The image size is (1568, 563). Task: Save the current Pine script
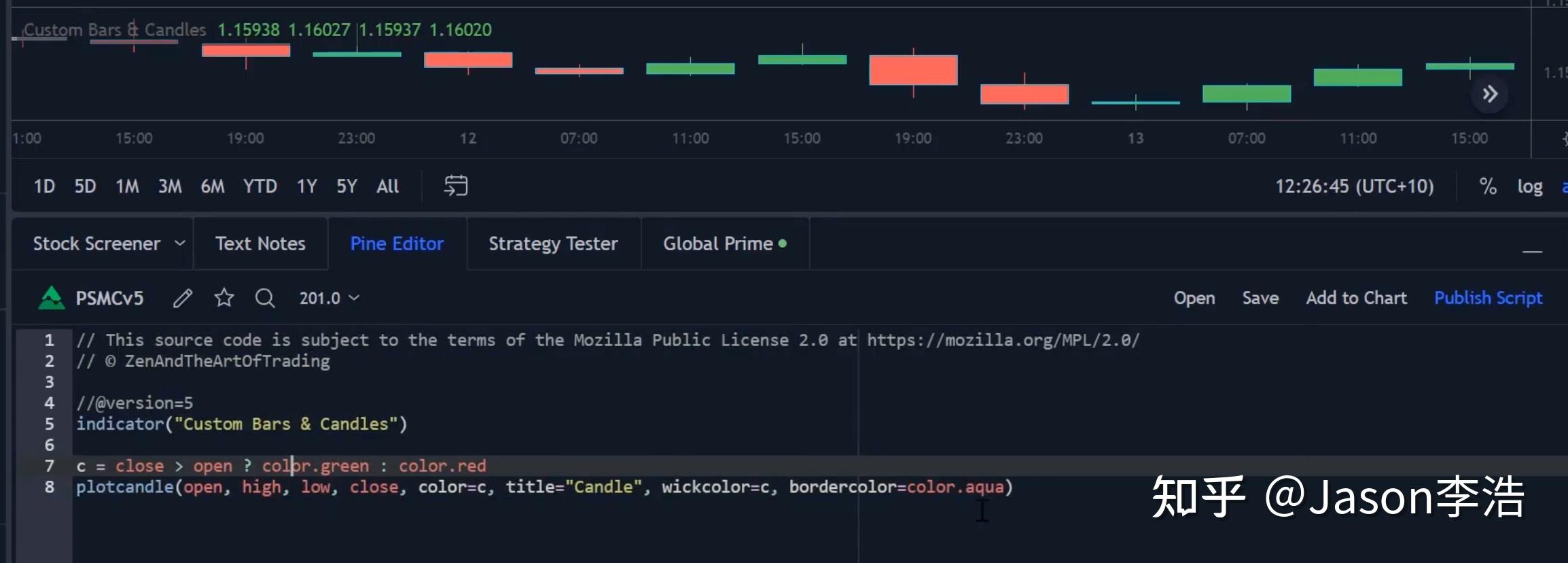pyautogui.click(x=1260, y=298)
